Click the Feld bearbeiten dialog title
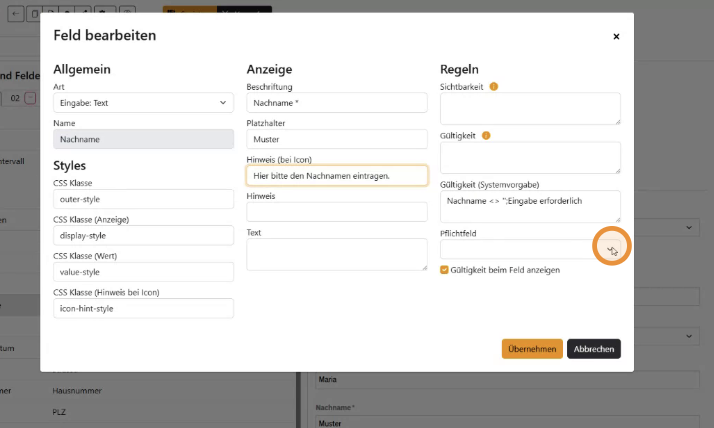The width and height of the screenshot is (714, 428). (x=105, y=36)
